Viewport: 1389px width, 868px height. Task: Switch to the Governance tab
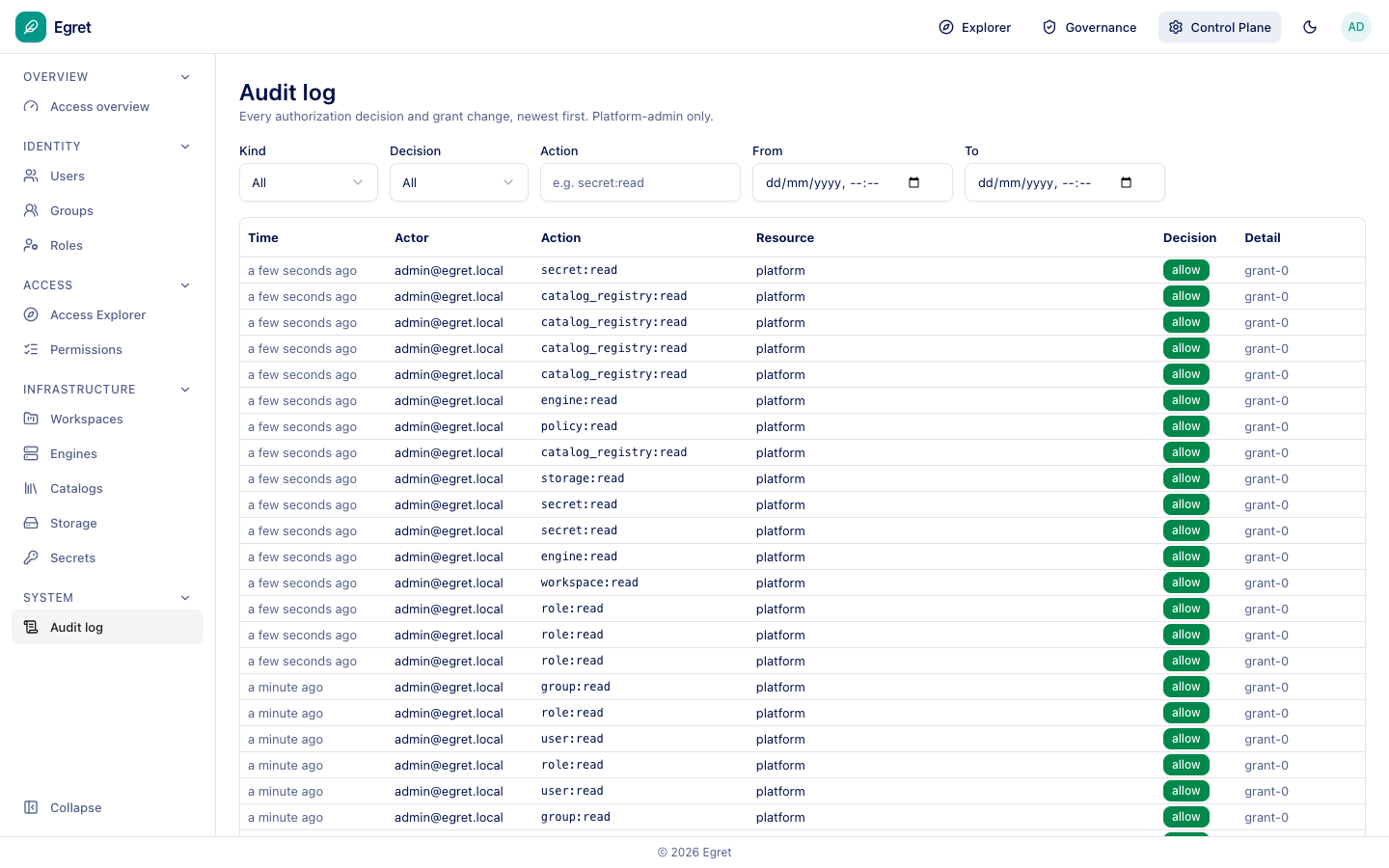pos(1090,27)
